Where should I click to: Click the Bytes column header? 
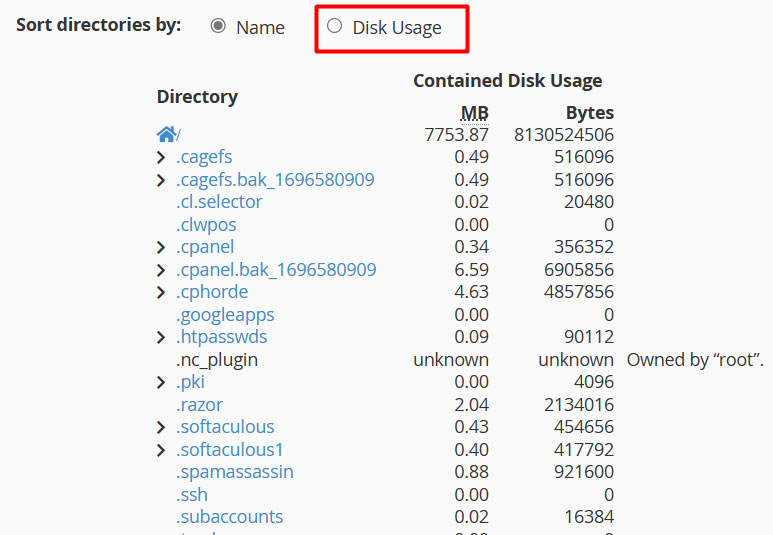tap(590, 112)
